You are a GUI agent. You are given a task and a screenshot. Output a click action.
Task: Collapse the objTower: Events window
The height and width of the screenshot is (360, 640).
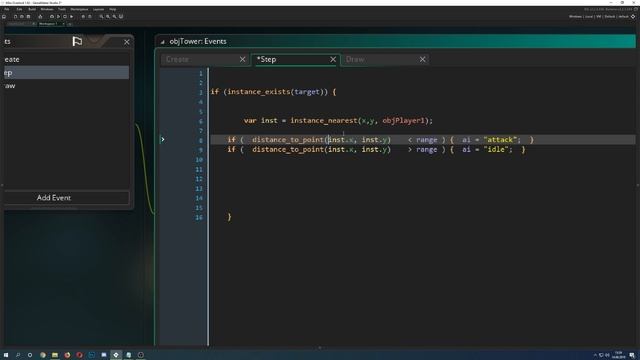162,42
